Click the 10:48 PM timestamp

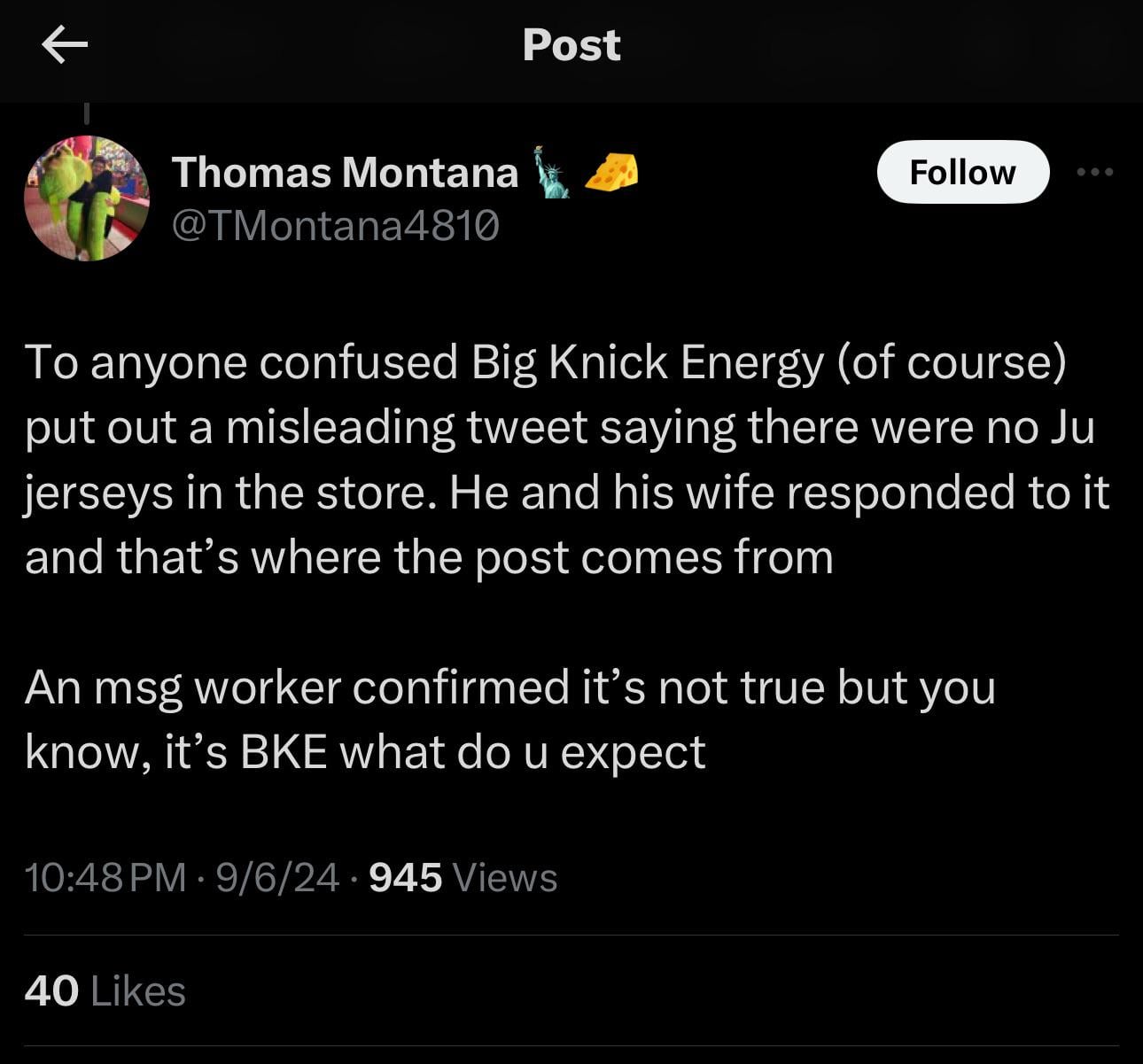coord(105,878)
